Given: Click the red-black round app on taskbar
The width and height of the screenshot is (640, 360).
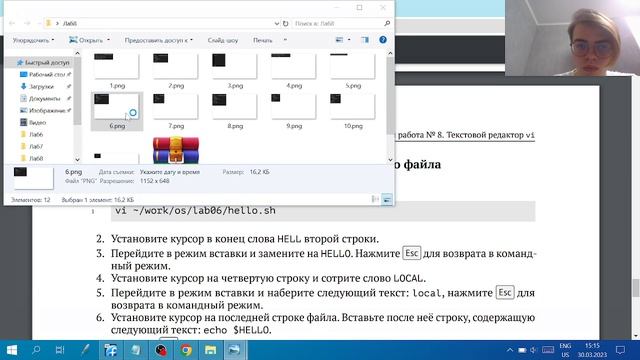Looking at the screenshot, I should pyautogui.click(x=161, y=350).
